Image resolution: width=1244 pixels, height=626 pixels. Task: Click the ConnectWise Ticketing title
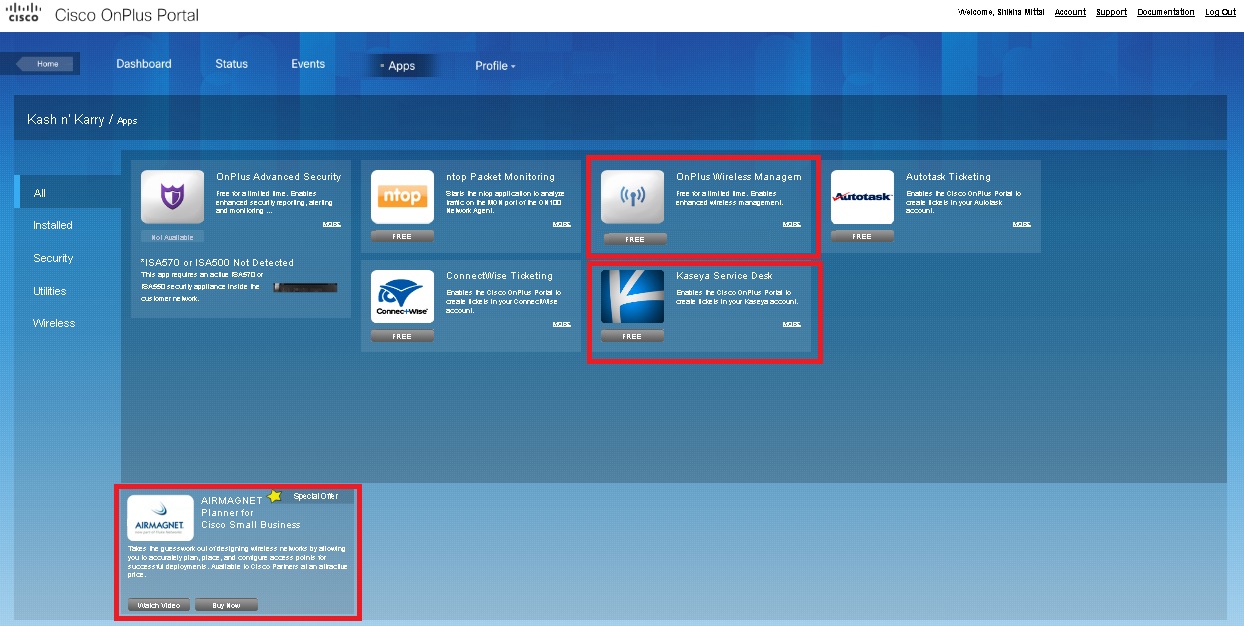point(499,276)
